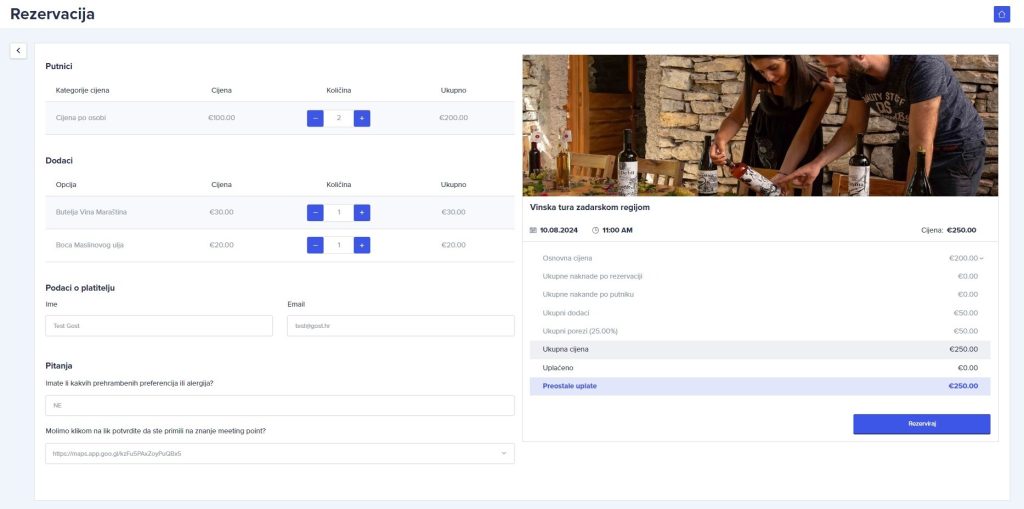1024x509 pixels.
Task: Click the €200.00 total in Putnici table
Action: tap(453, 118)
